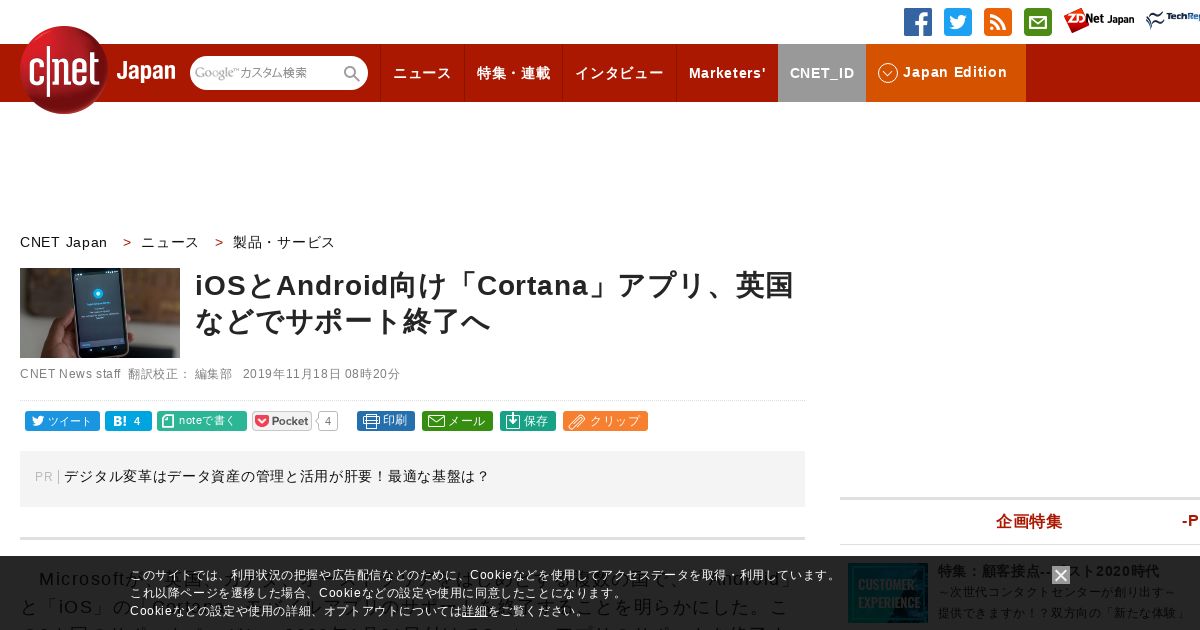
Task: Click the Pocket count bubble showing 4
Action: [x=328, y=421]
